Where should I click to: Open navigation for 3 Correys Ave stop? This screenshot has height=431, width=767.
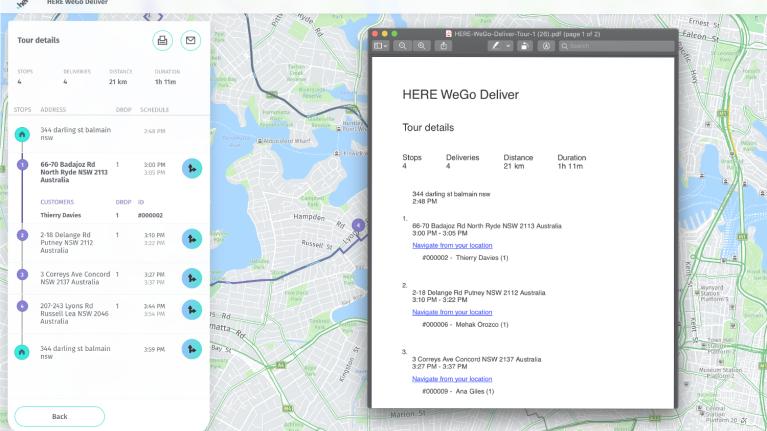[192, 278]
